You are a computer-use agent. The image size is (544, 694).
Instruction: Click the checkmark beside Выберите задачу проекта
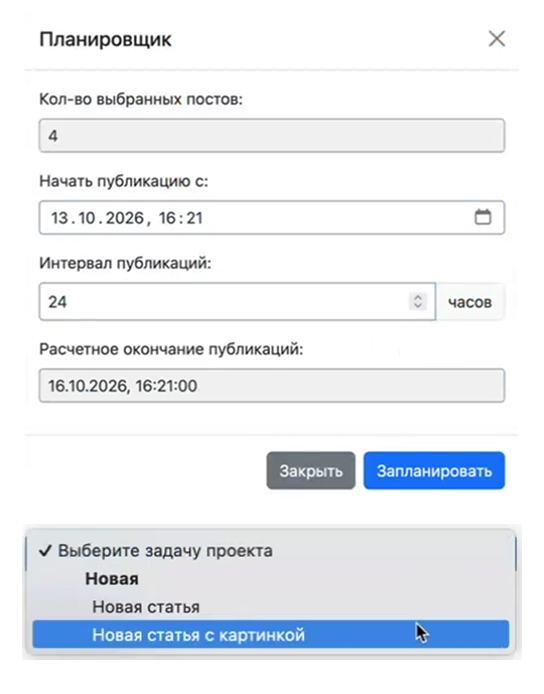[45, 551]
